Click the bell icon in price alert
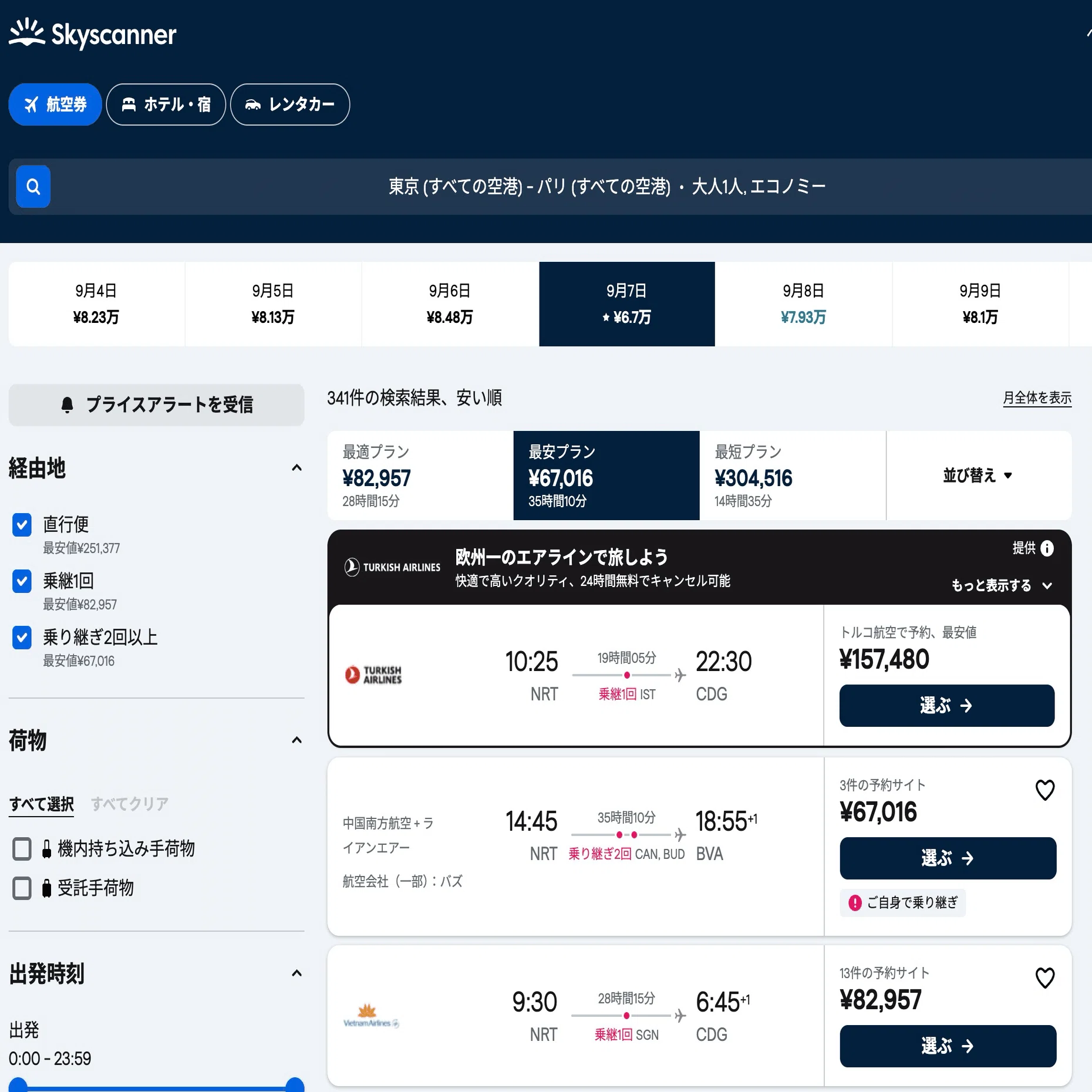The height and width of the screenshot is (1092, 1092). (68, 405)
